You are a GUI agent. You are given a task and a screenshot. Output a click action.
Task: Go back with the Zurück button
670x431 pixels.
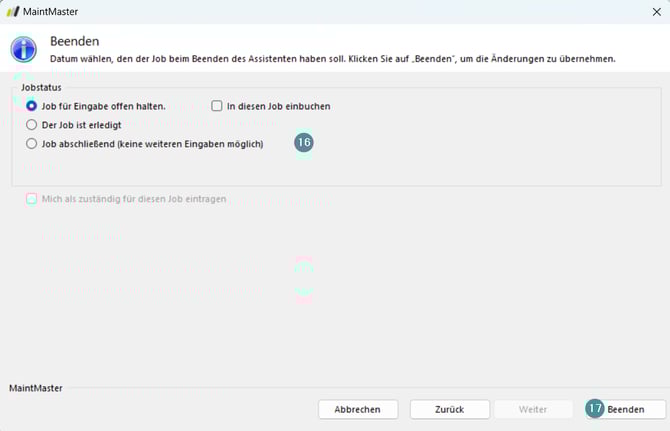point(449,409)
